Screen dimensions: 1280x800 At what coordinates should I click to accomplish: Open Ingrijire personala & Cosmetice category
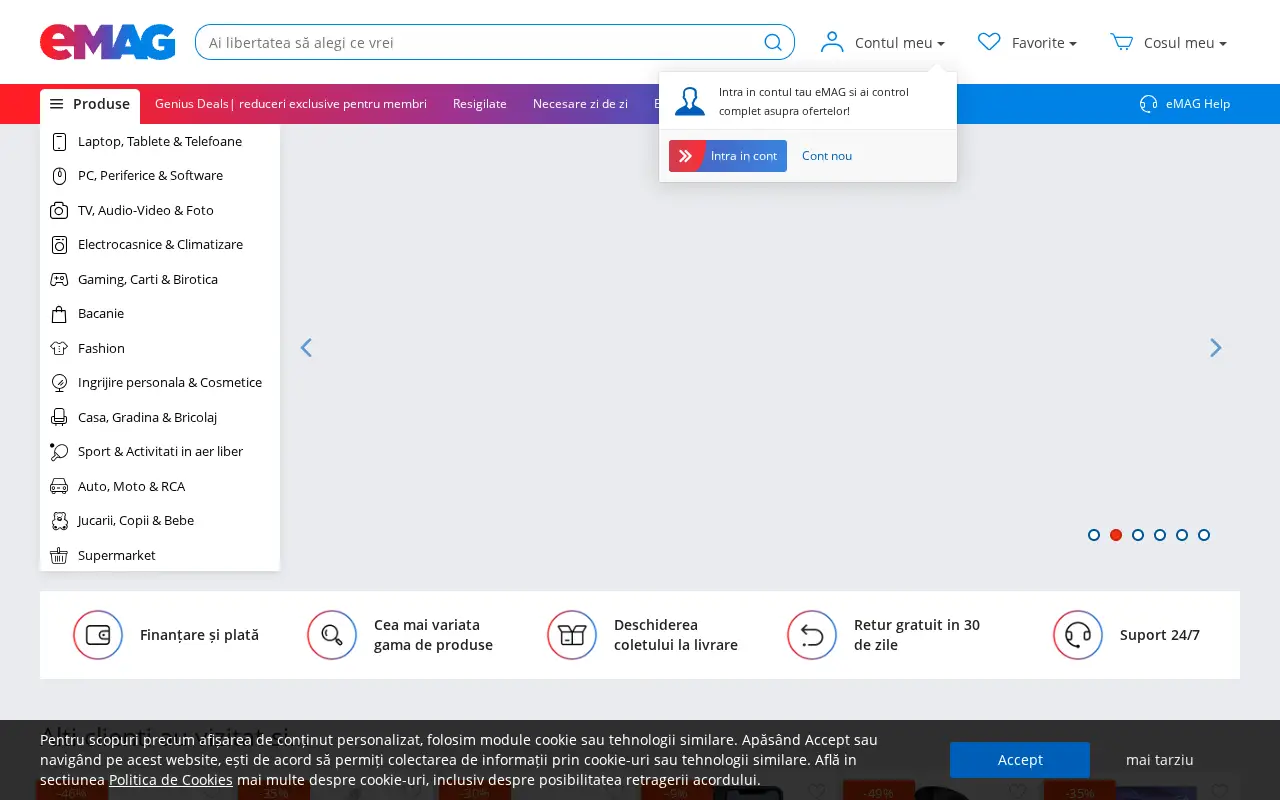click(x=160, y=383)
